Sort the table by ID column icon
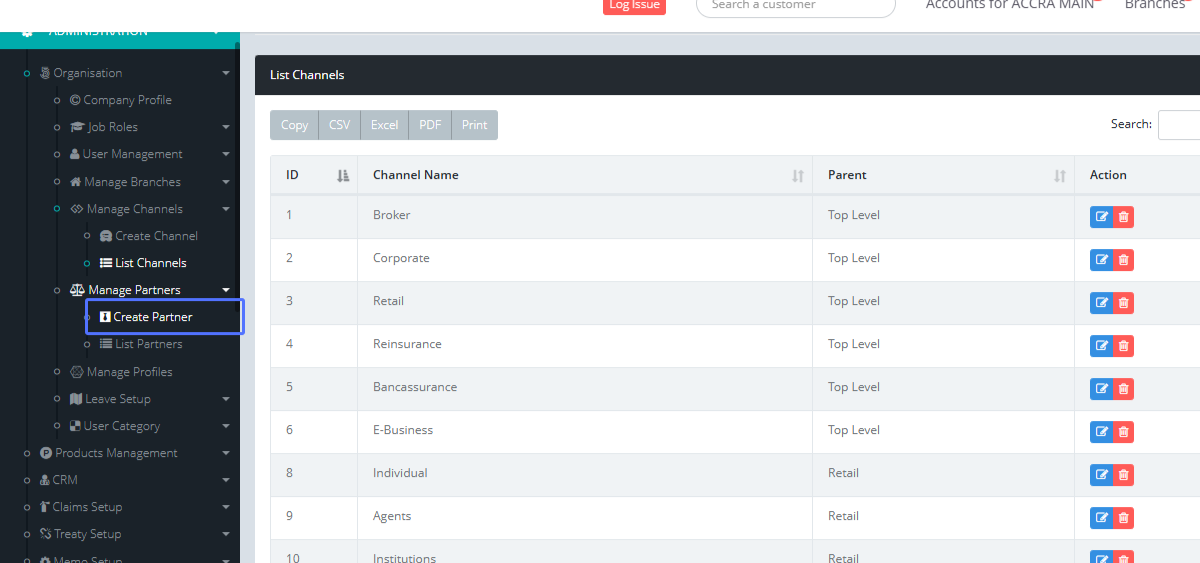Viewport: 1200px width, 563px height. [x=343, y=176]
